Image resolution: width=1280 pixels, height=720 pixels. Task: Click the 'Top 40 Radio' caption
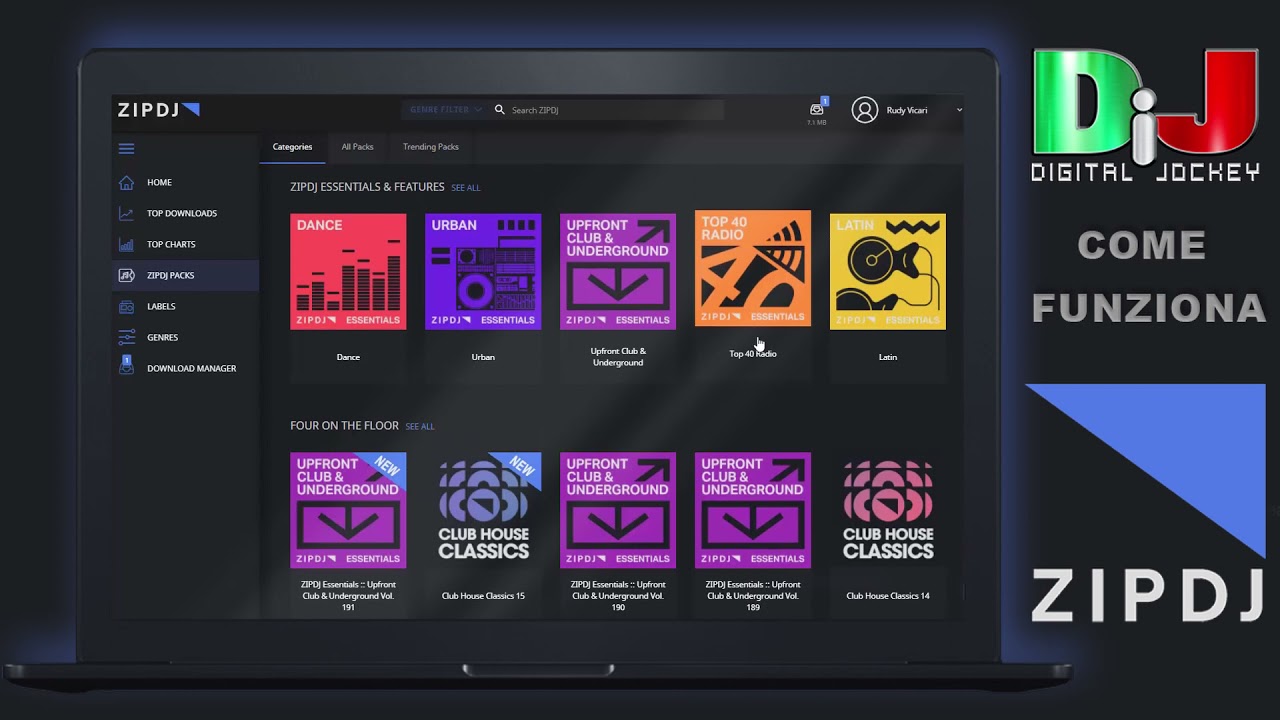point(753,354)
